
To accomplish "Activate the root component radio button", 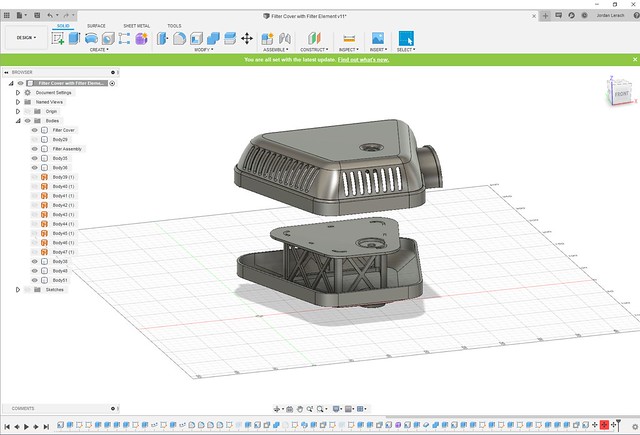I will [x=112, y=83].
